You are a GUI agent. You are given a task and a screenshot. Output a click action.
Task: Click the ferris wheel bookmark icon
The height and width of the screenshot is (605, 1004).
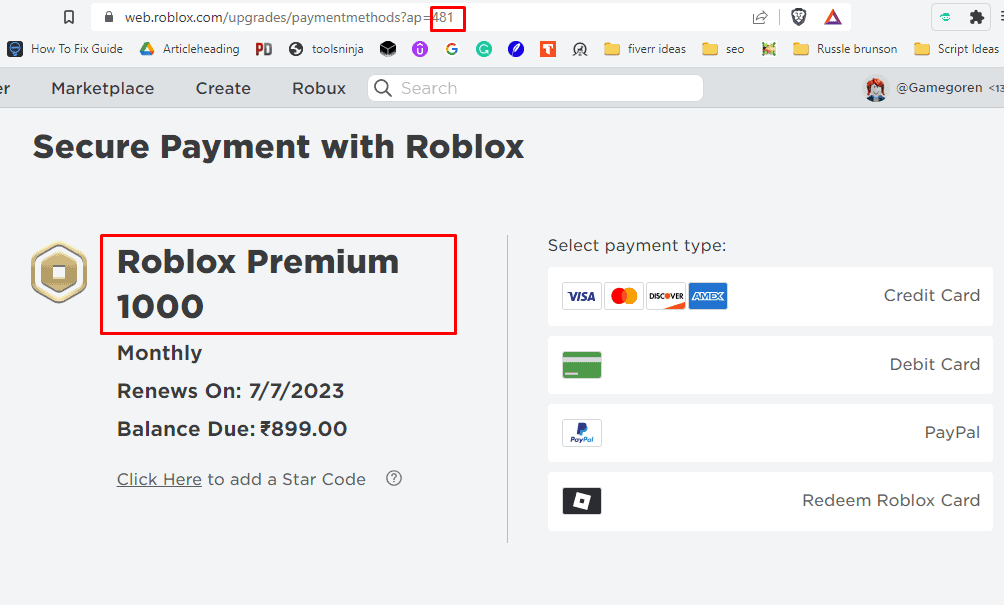pyautogui.click(x=580, y=49)
